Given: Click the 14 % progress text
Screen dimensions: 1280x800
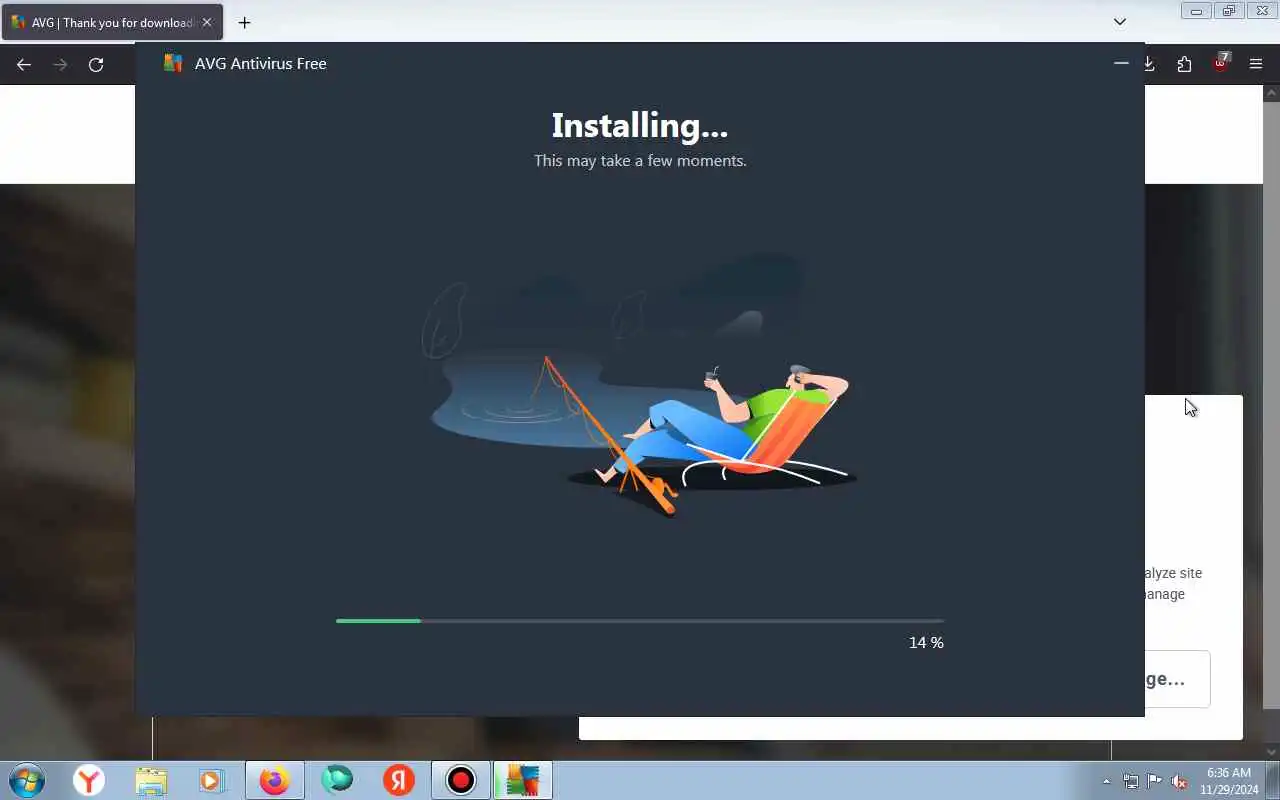Looking at the screenshot, I should (x=926, y=643).
